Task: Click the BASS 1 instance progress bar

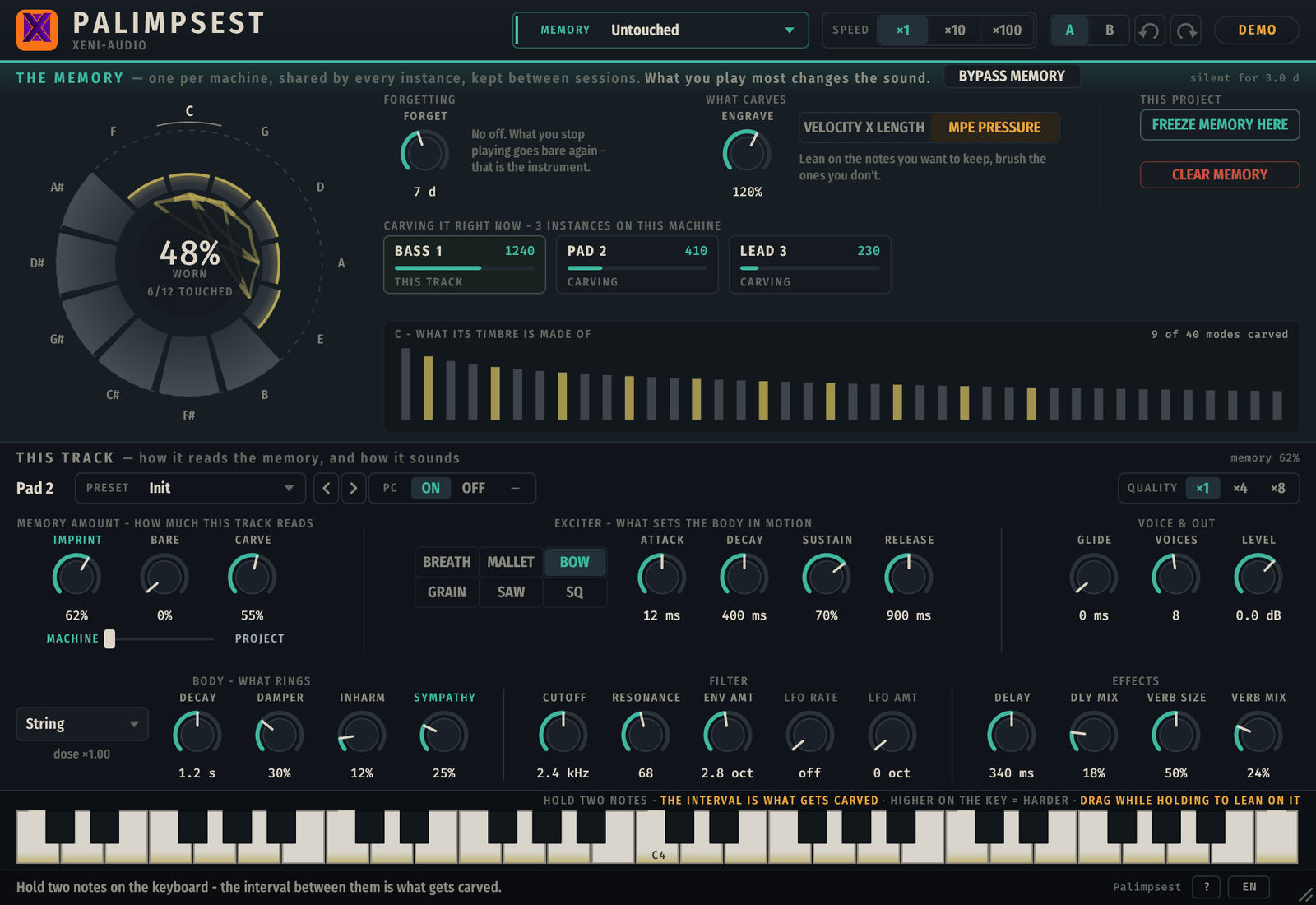Action: 465,268
